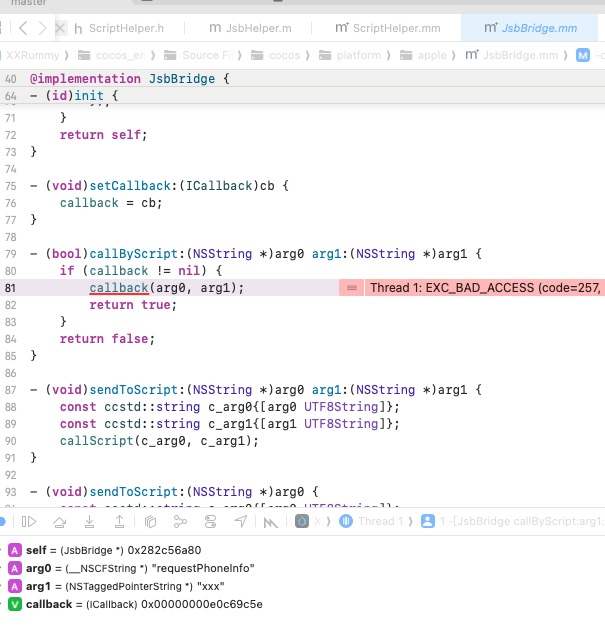The image size is (605, 644).
Task: Open cocos_en folder breadcrumb
Action: (x=112, y=55)
